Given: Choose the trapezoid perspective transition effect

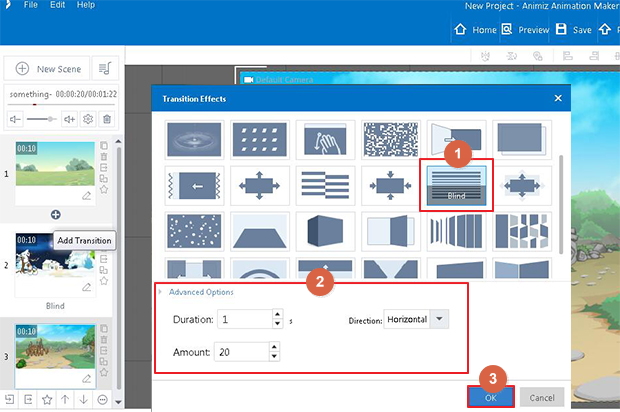Looking at the screenshot, I should click(x=260, y=231).
